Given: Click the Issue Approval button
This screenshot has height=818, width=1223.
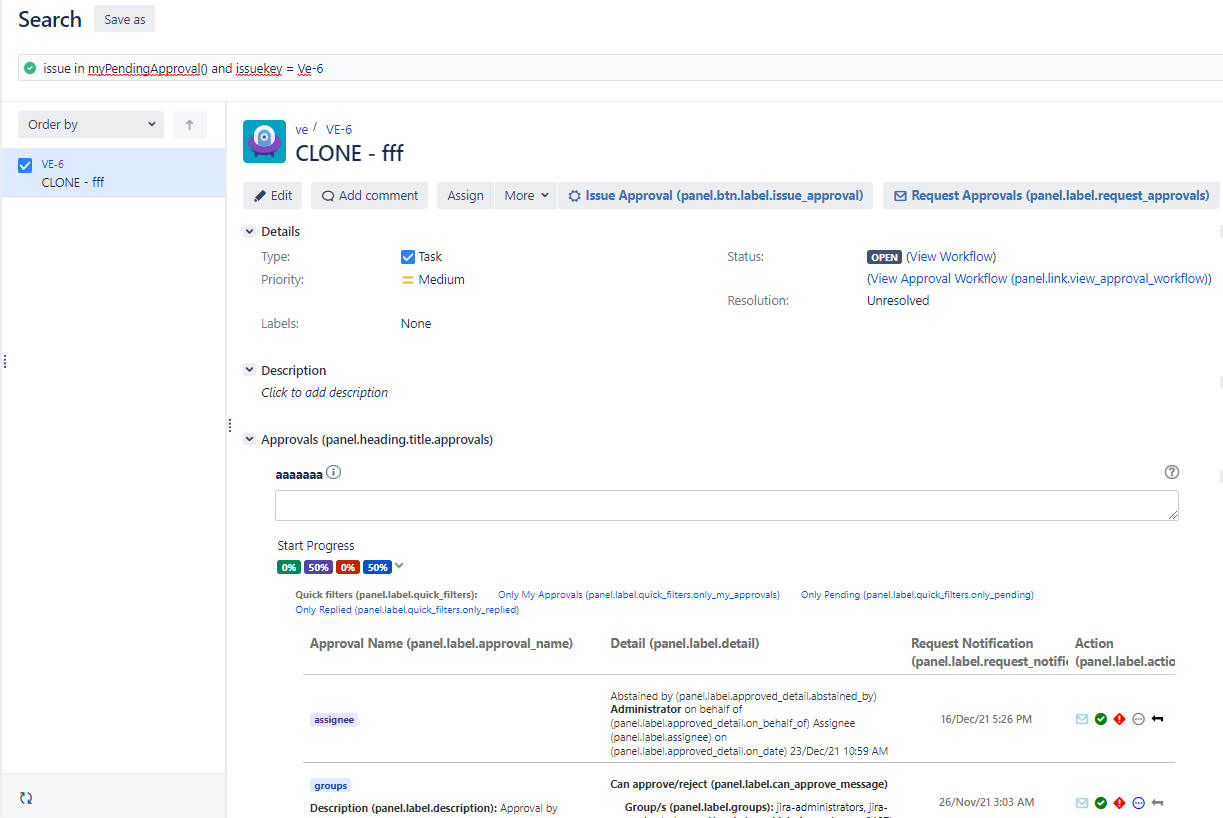Looking at the screenshot, I should click(x=715, y=196).
